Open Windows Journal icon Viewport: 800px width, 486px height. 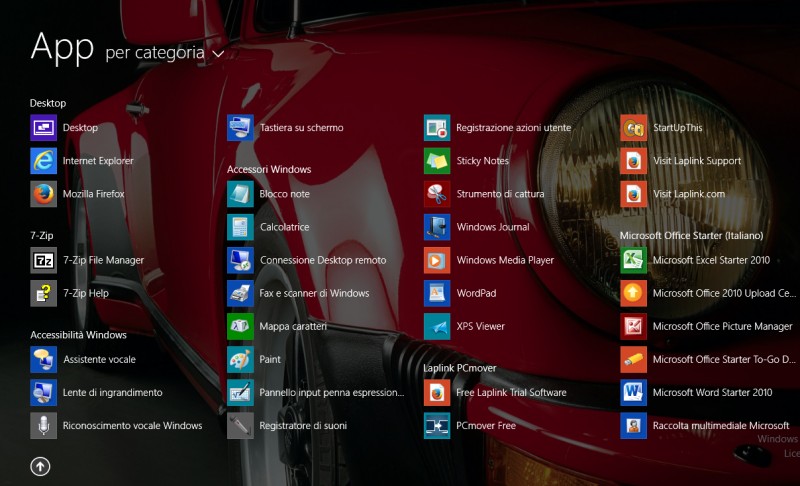coord(437,227)
